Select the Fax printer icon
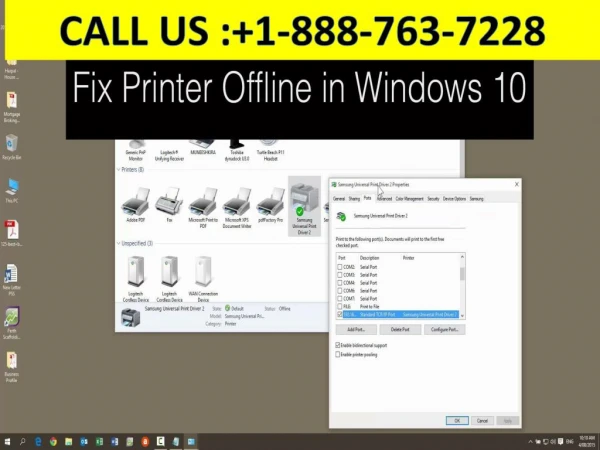Image resolution: width=600 pixels, height=450 pixels. [169, 204]
